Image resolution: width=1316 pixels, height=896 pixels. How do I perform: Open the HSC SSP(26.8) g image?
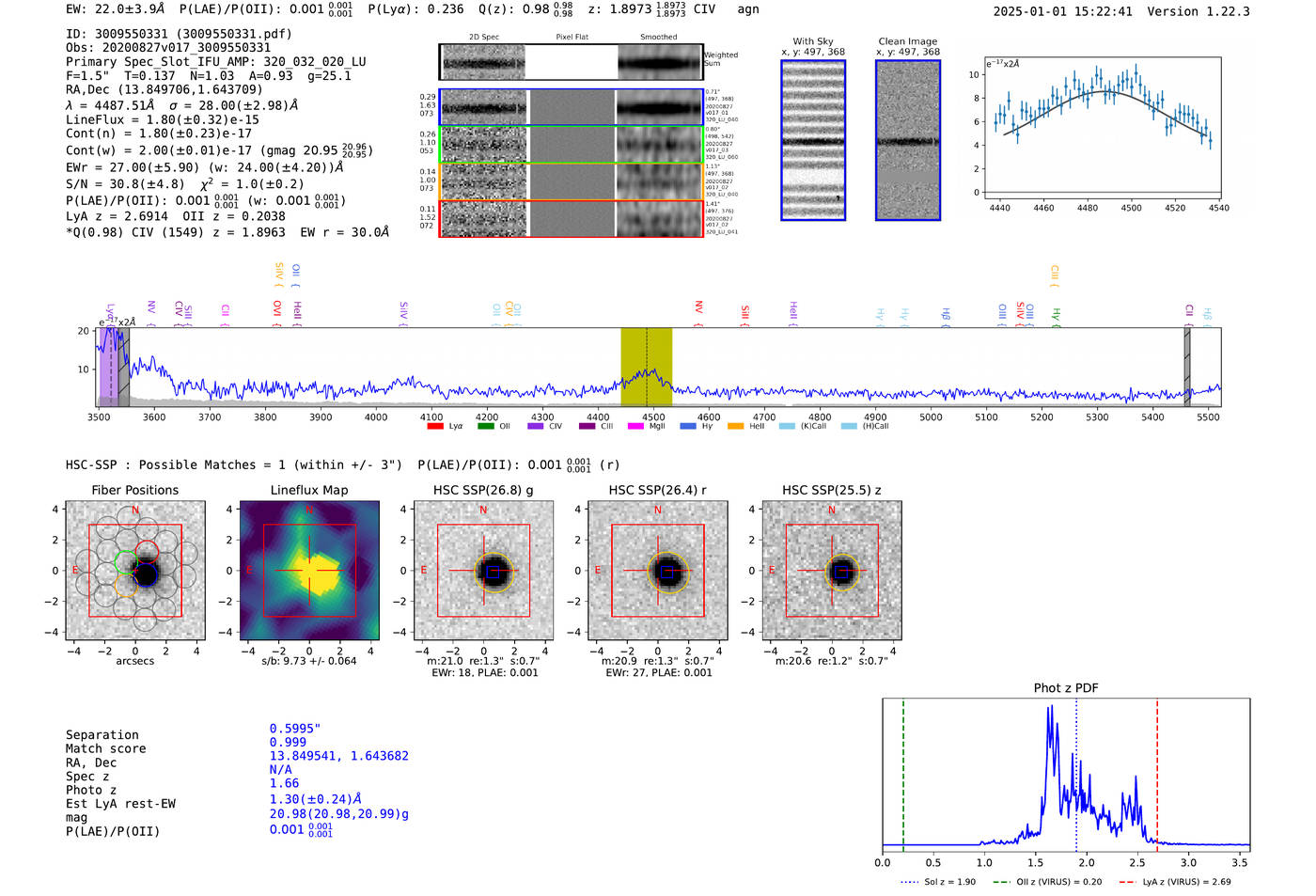coord(483,571)
